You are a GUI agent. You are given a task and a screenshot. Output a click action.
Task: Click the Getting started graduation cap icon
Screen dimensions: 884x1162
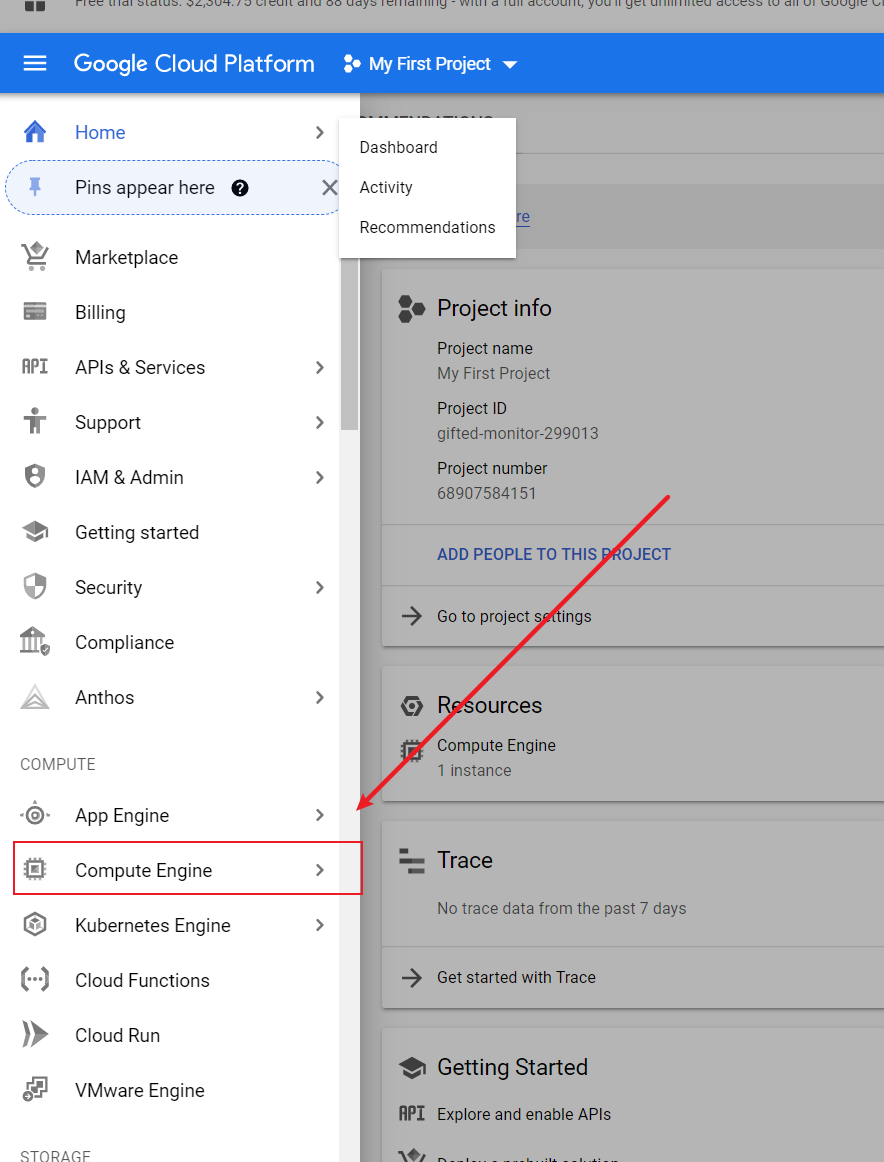35,531
